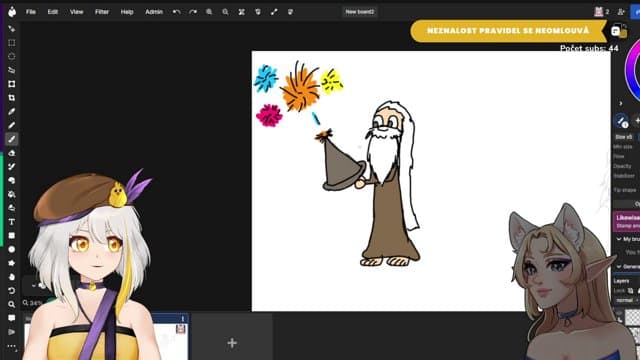Select the Crop tool
Image resolution: width=640 pixels, height=360 pixels.
pos(12,98)
